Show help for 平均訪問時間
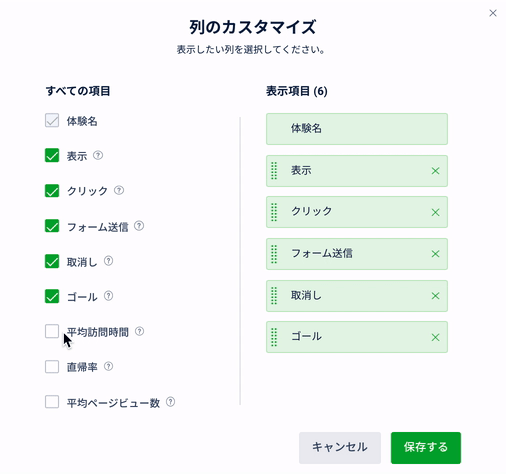The width and height of the screenshot is (506, 474). [139, 331]
